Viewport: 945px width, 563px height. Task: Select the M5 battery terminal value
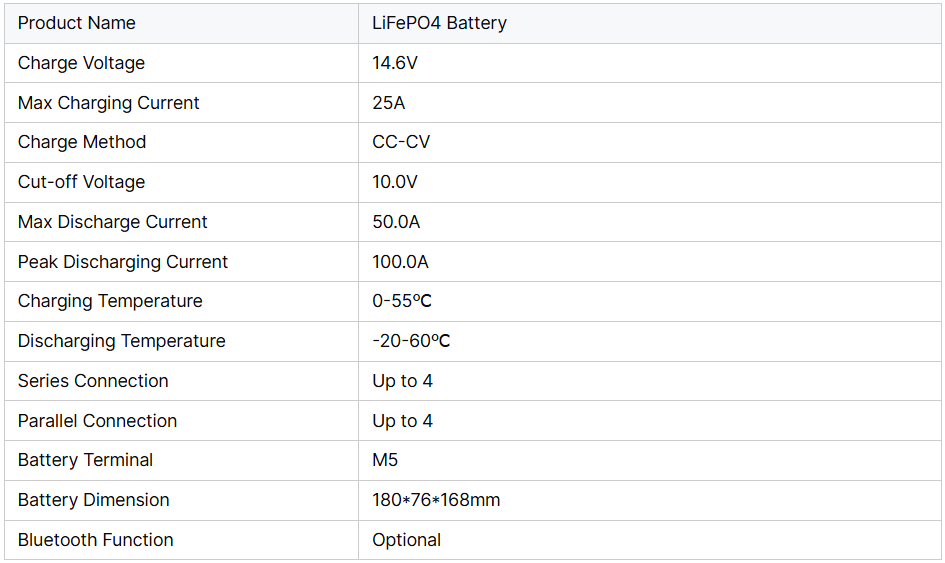tap(385, 460)
